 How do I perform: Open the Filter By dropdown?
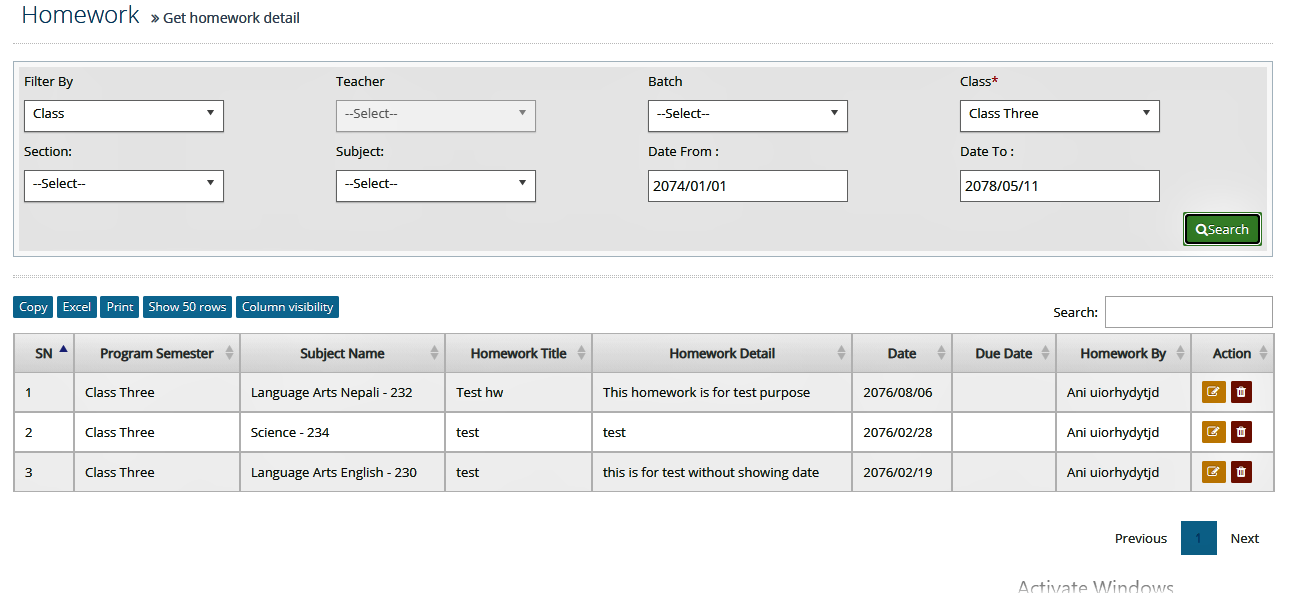click(x=124, y=116)
